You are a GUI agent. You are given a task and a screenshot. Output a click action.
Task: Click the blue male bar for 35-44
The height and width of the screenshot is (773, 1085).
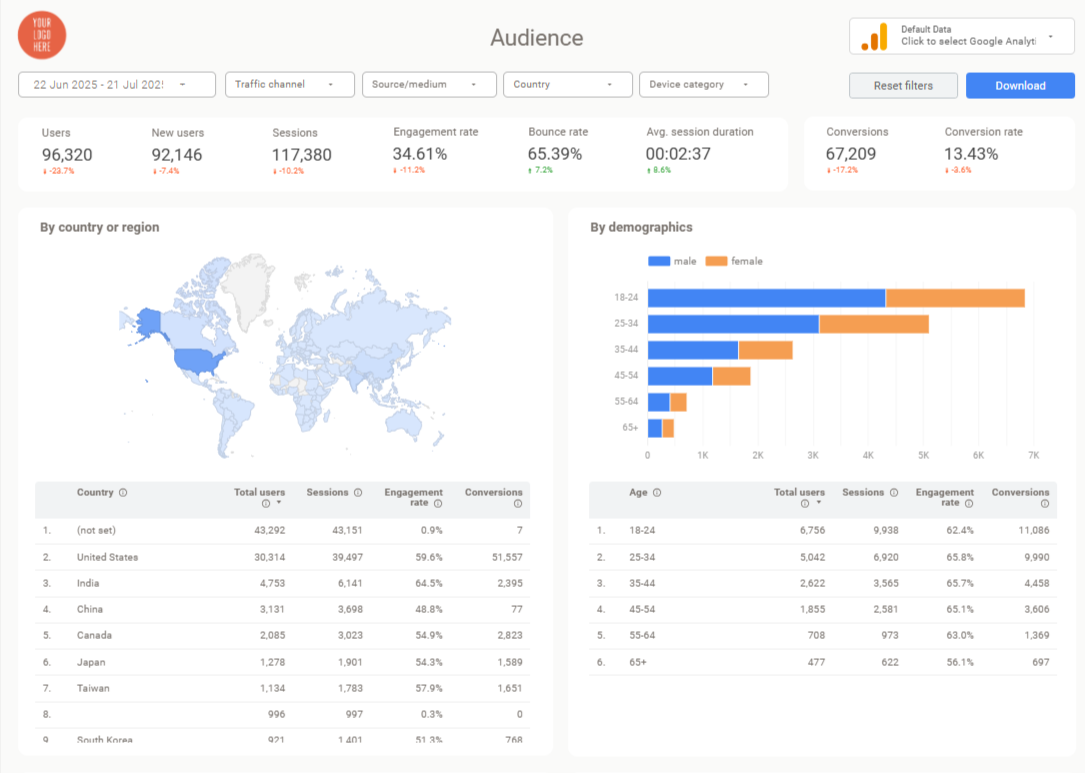click(x=693, y=350)
